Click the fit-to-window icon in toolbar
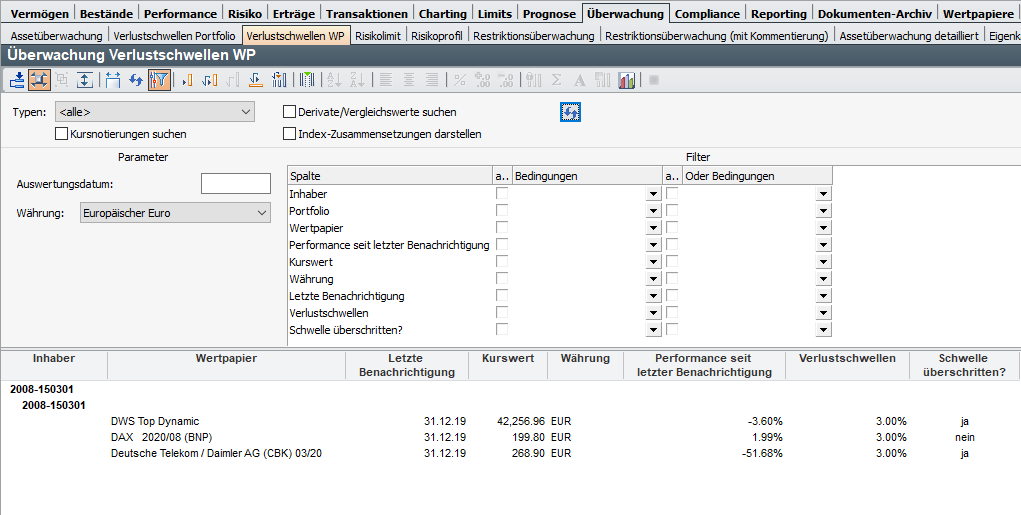The width and height of the screenshot is (1021, 515). click(x=40, y=80)
